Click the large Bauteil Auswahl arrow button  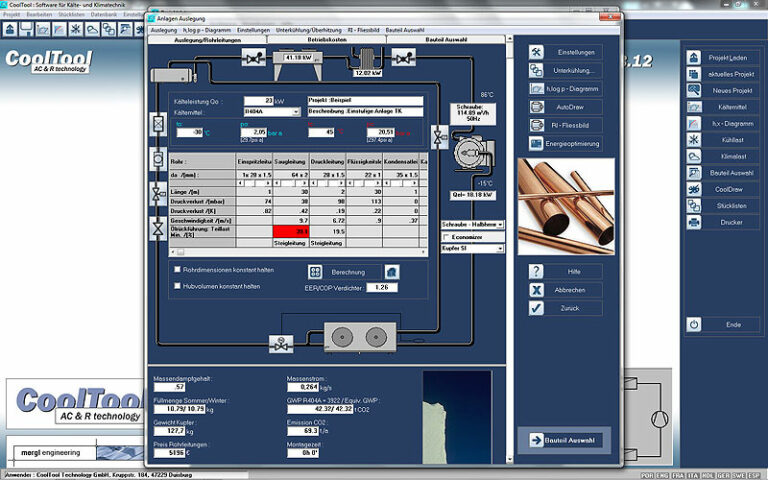coord(564,440)
